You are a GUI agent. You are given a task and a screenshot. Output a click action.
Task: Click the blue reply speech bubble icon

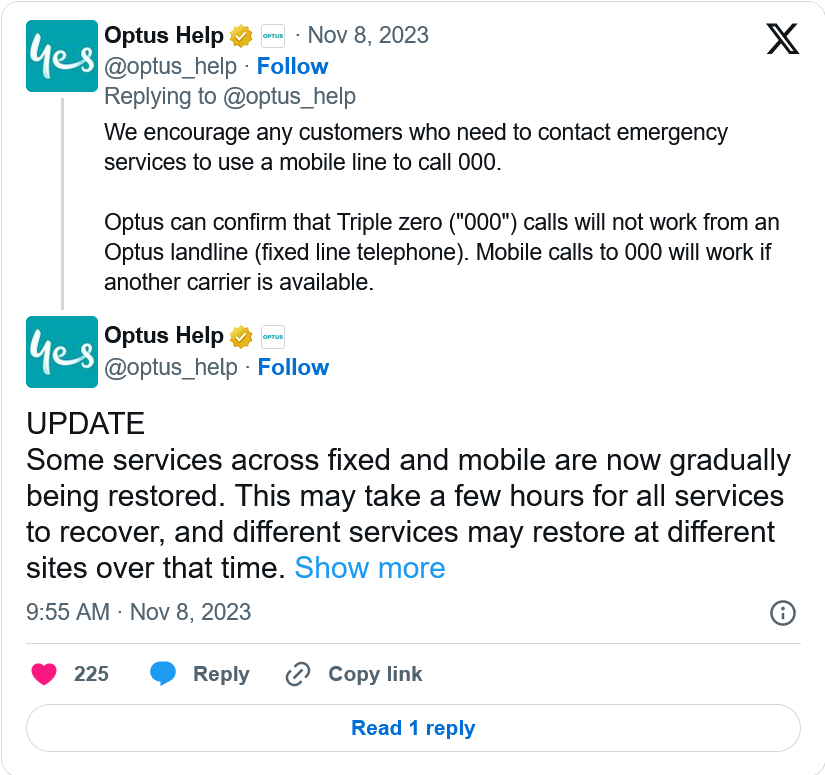(163, 674)
